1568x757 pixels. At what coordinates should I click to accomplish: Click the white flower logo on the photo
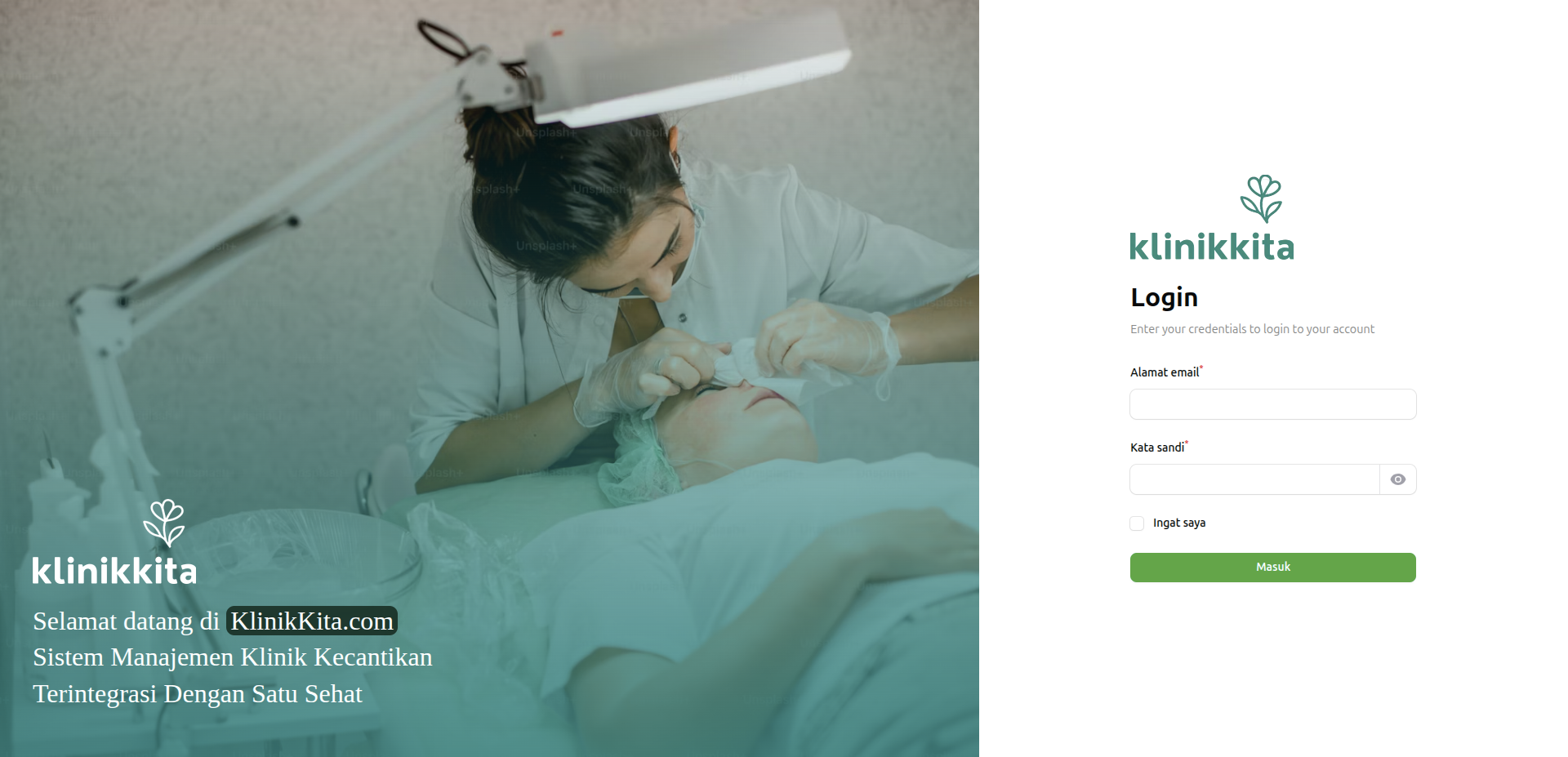[x=164, y=523]
